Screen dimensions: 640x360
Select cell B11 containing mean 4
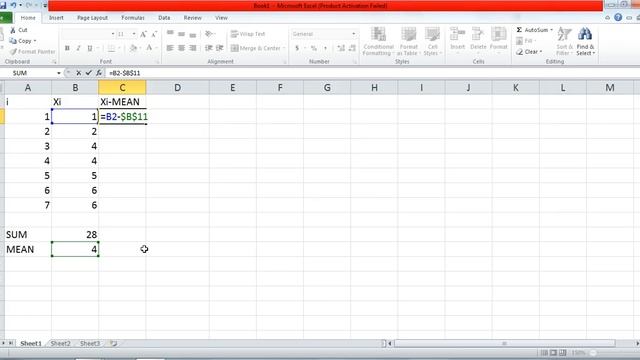click(x=75, y=249)
